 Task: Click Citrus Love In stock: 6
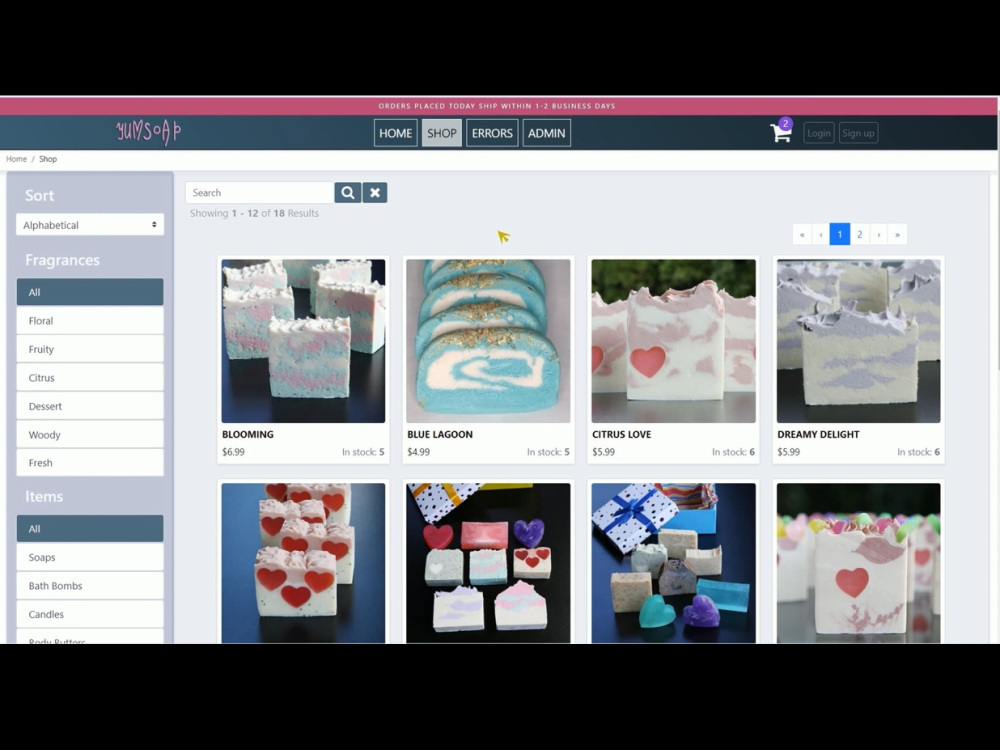point(733,452)
